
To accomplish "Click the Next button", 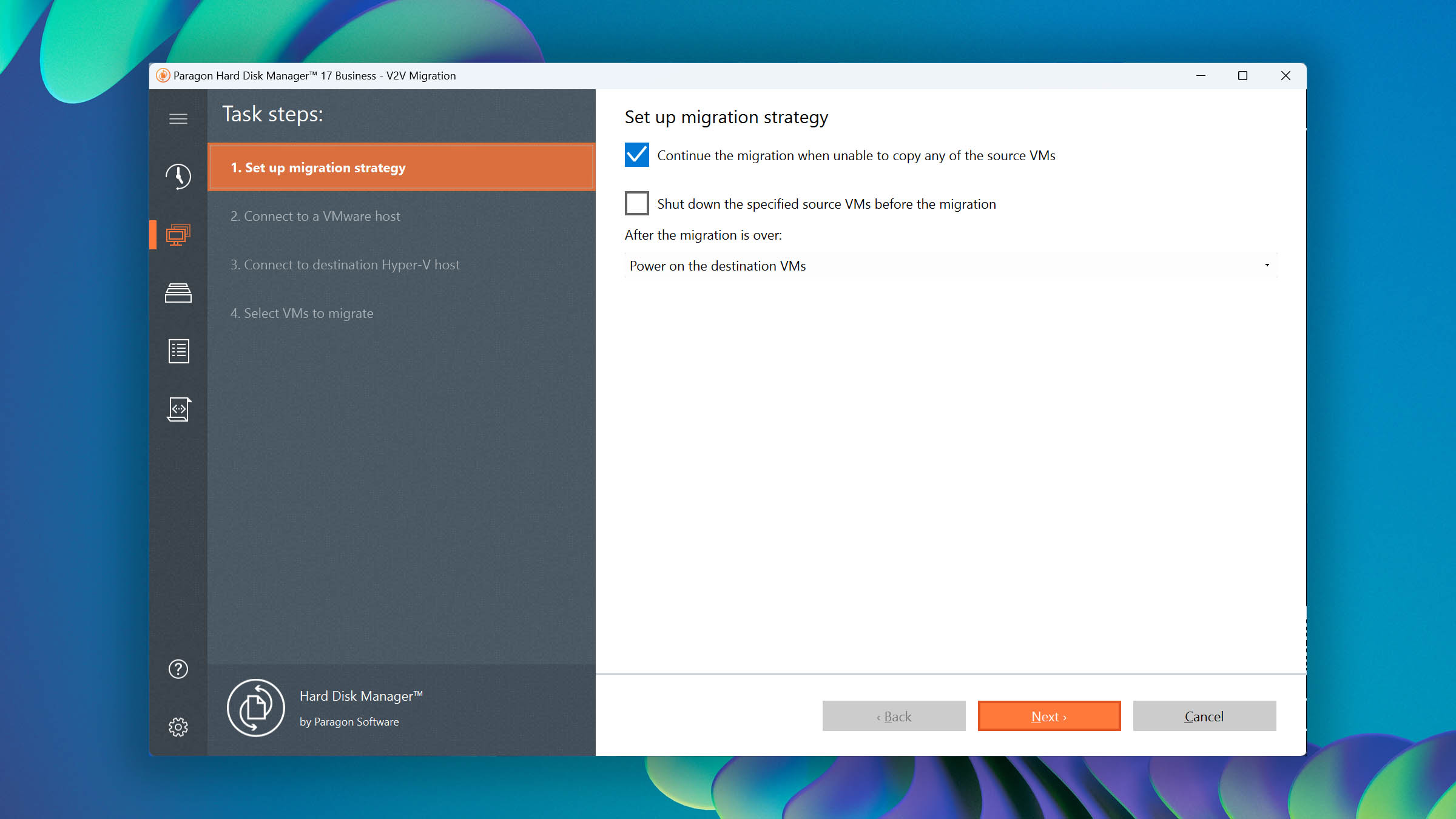I will 1049,716.
